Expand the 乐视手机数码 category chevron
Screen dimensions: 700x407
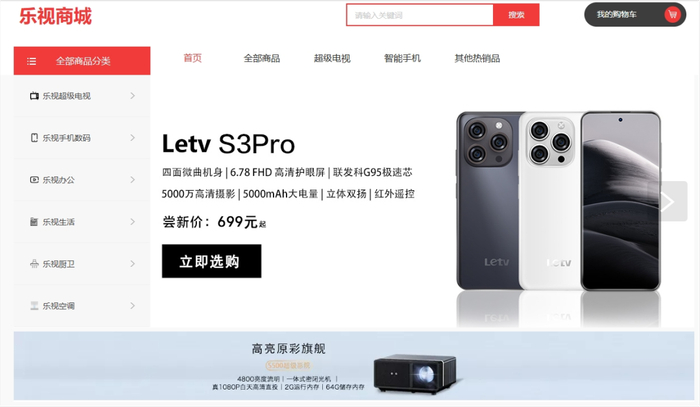(x=133, y=137)
